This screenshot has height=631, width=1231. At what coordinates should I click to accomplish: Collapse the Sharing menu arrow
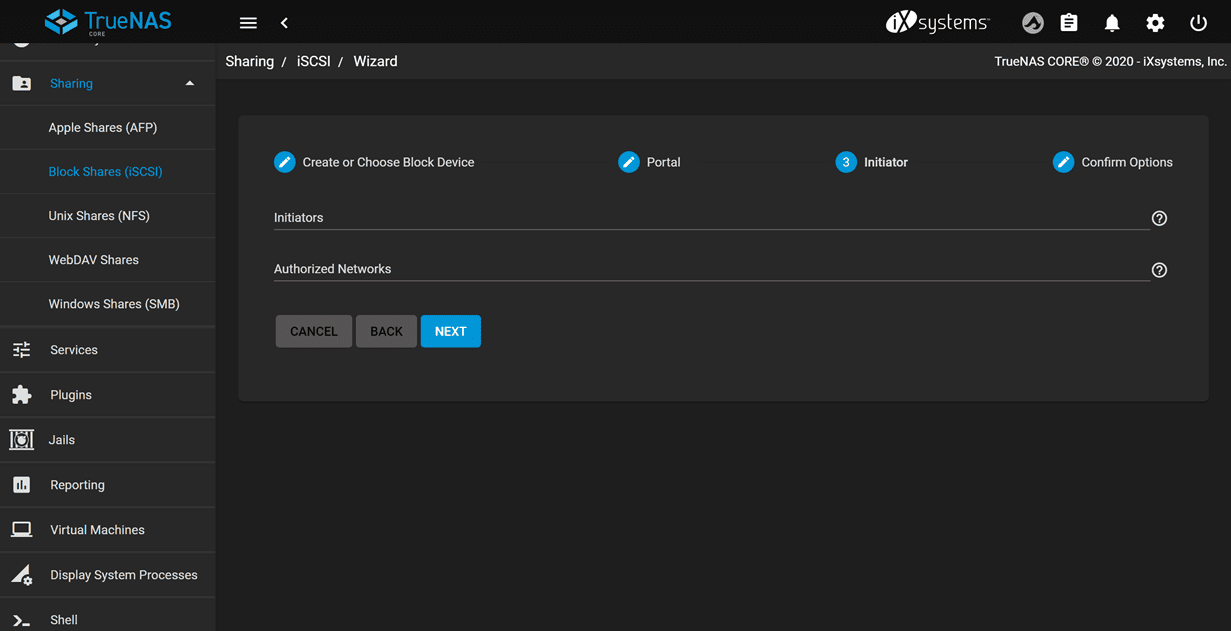[x=190, y=83]
